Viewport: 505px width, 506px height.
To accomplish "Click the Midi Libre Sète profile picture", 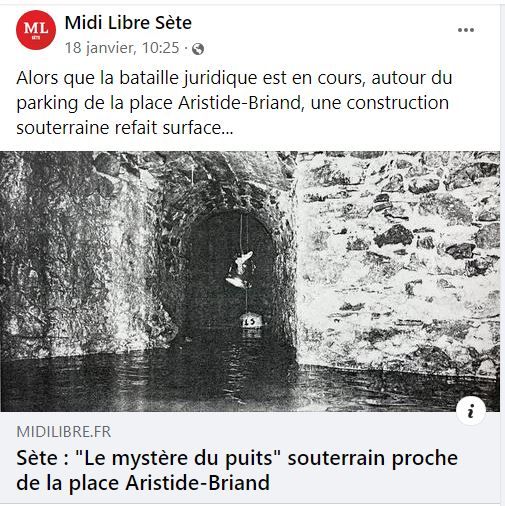I will (36, 30).
